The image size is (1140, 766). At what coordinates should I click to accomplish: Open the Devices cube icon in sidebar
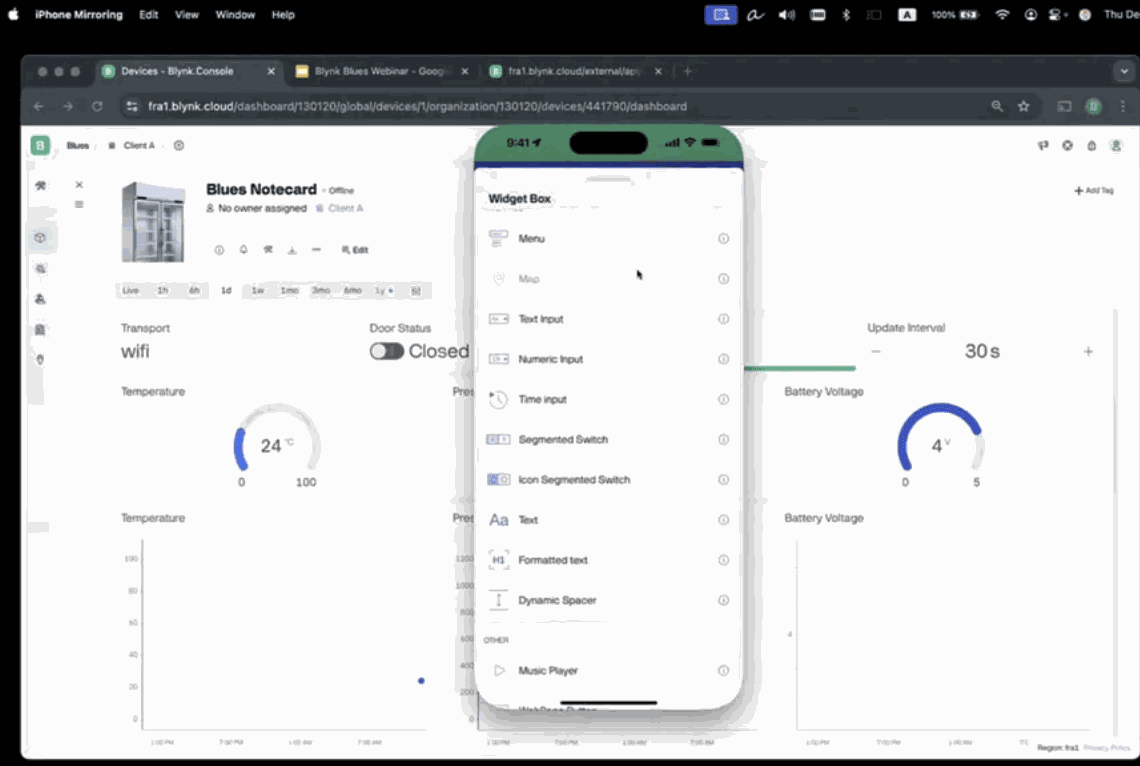pyautogui.click(x=40, y=238)
